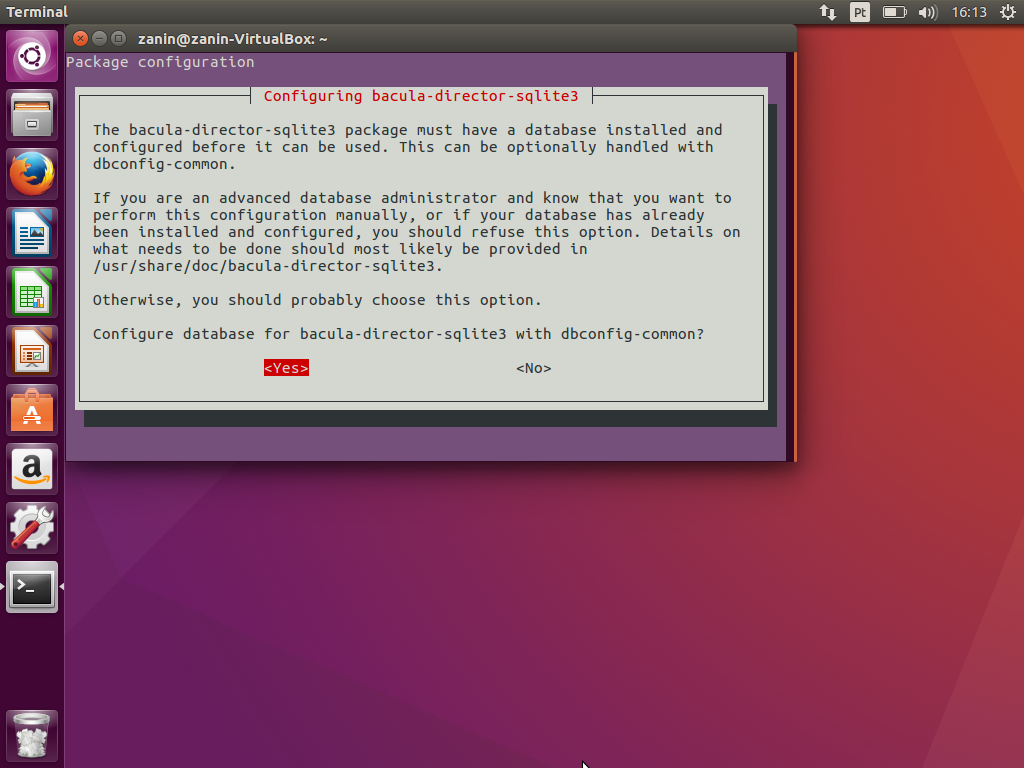Click the 'Configuring bacula-director-sqlite3' dialog title
This screenshot has height=768, width=1024.
(x=421, y=96)
